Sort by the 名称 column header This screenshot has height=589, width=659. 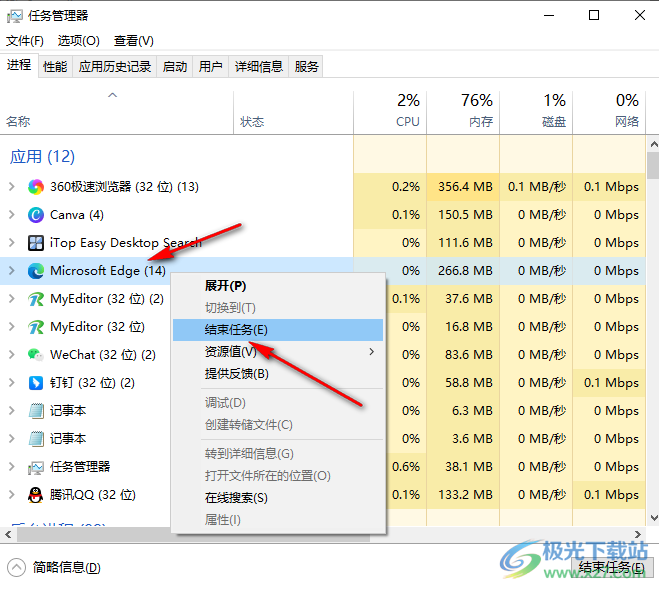[116, 113]
